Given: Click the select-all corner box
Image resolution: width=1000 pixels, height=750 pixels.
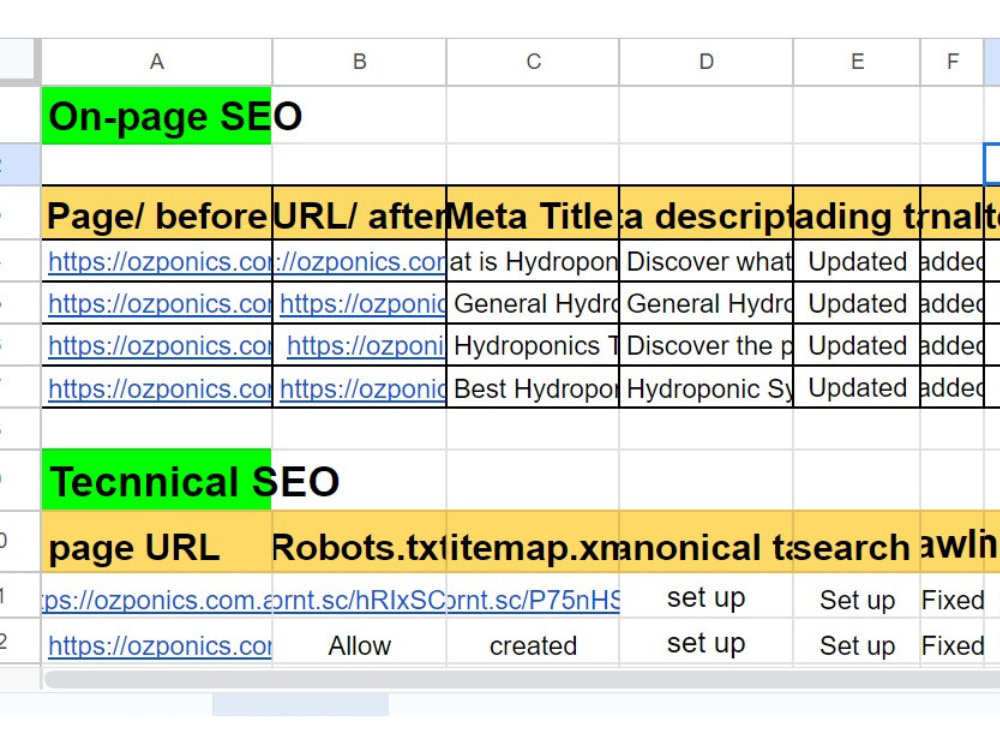Looking at the screenshot, I should click(18, 60).
